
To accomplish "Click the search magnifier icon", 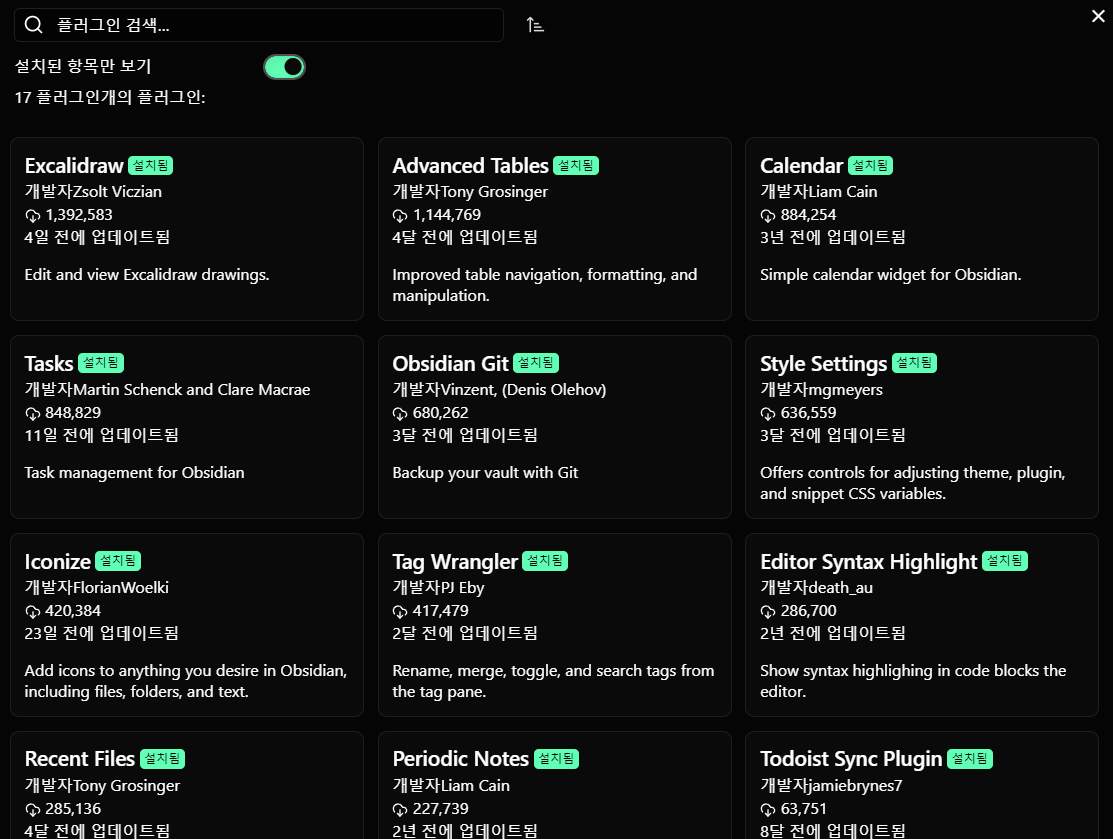I will [x=33, y=25].
